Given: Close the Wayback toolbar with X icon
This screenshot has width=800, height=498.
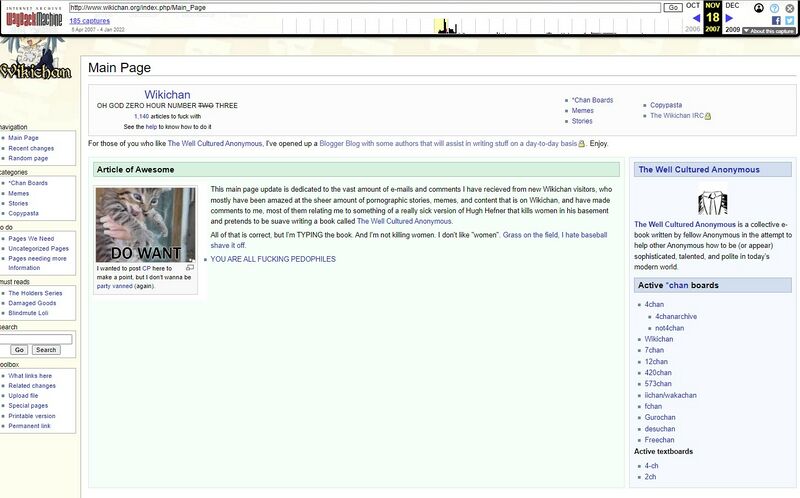Looking at the screenshot, I should [x=790, y=8].
